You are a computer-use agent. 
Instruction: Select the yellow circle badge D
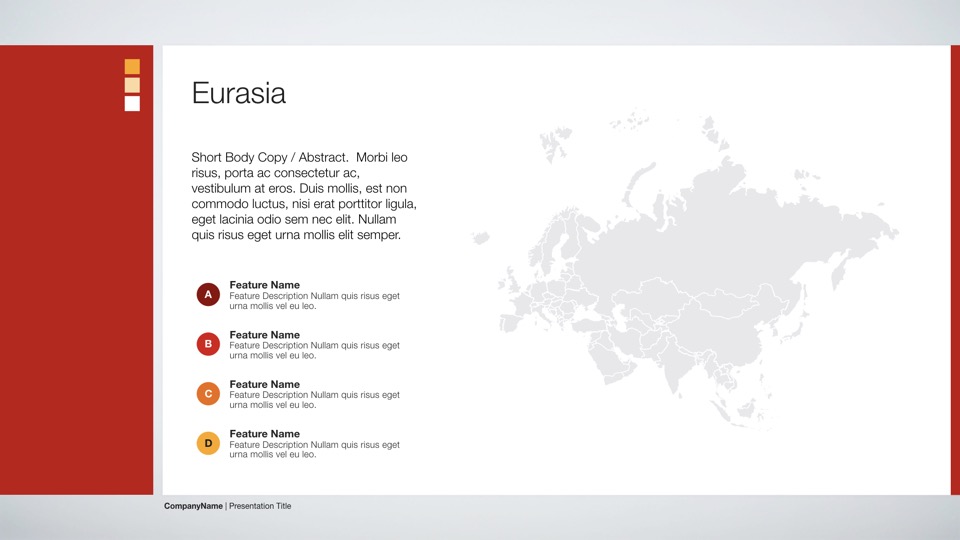tap(208, 443)
